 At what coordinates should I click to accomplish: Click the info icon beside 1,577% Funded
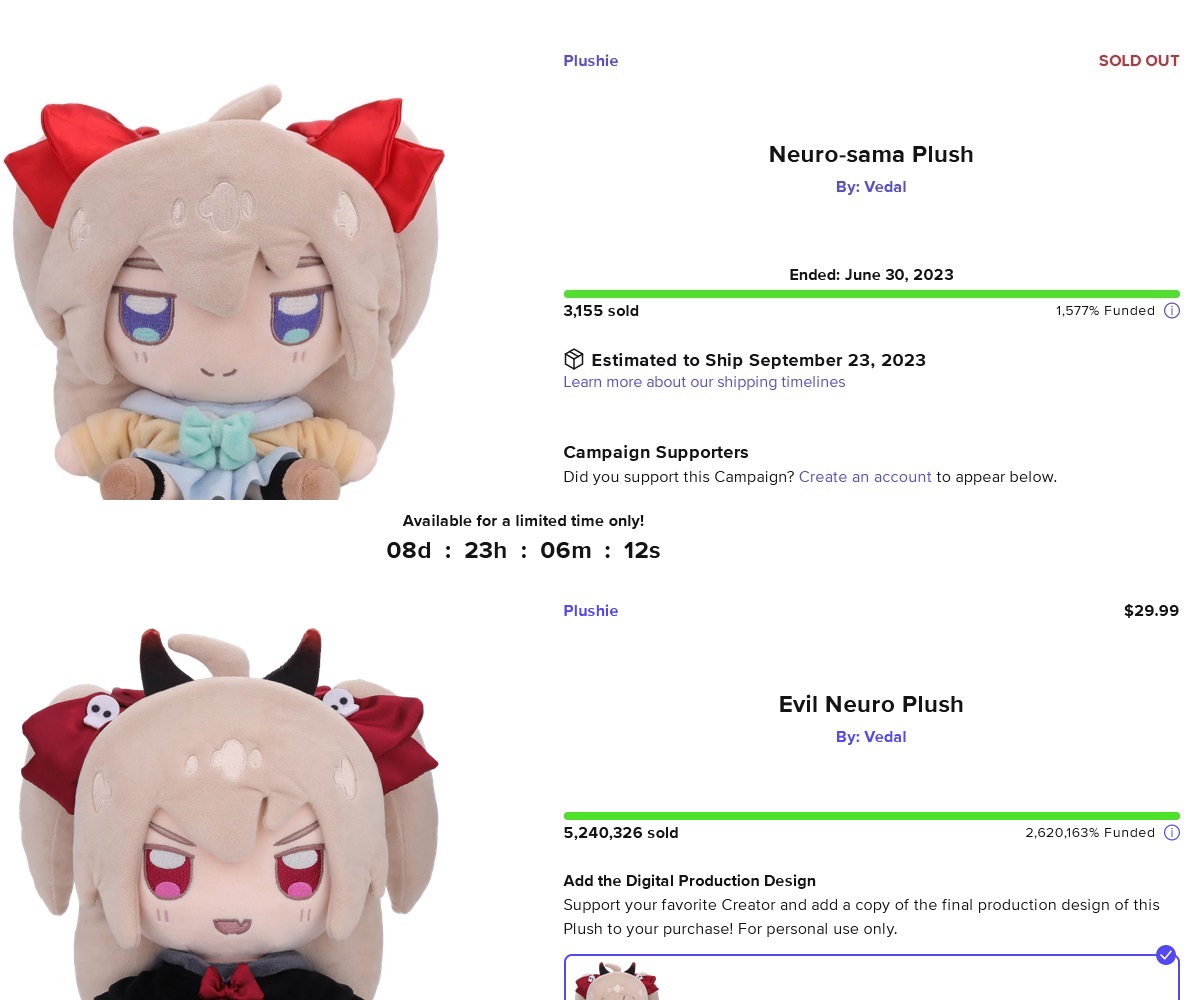point(1172,311)
